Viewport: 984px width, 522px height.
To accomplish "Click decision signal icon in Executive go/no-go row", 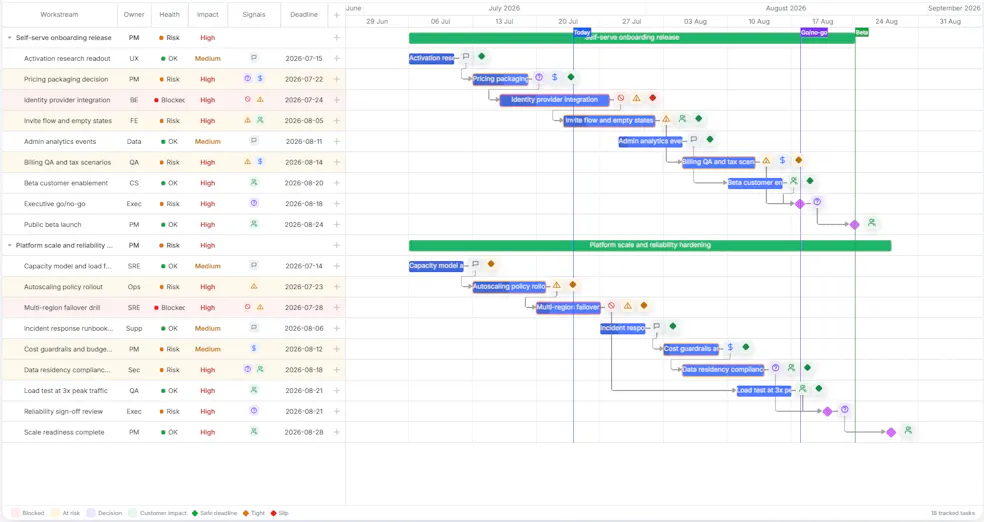I will (254, 203).
